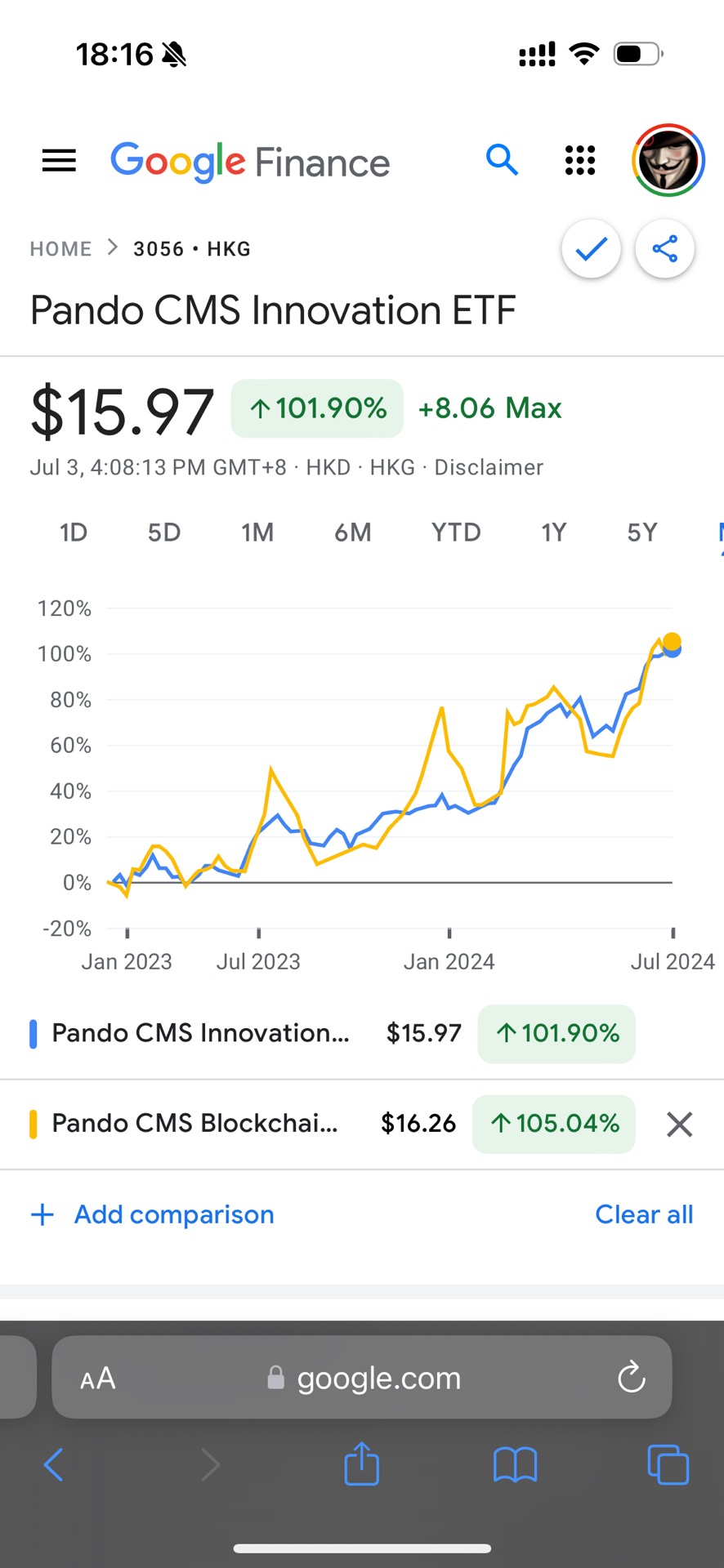
Task: Open the Google apps grid
Action: [580, 160]
